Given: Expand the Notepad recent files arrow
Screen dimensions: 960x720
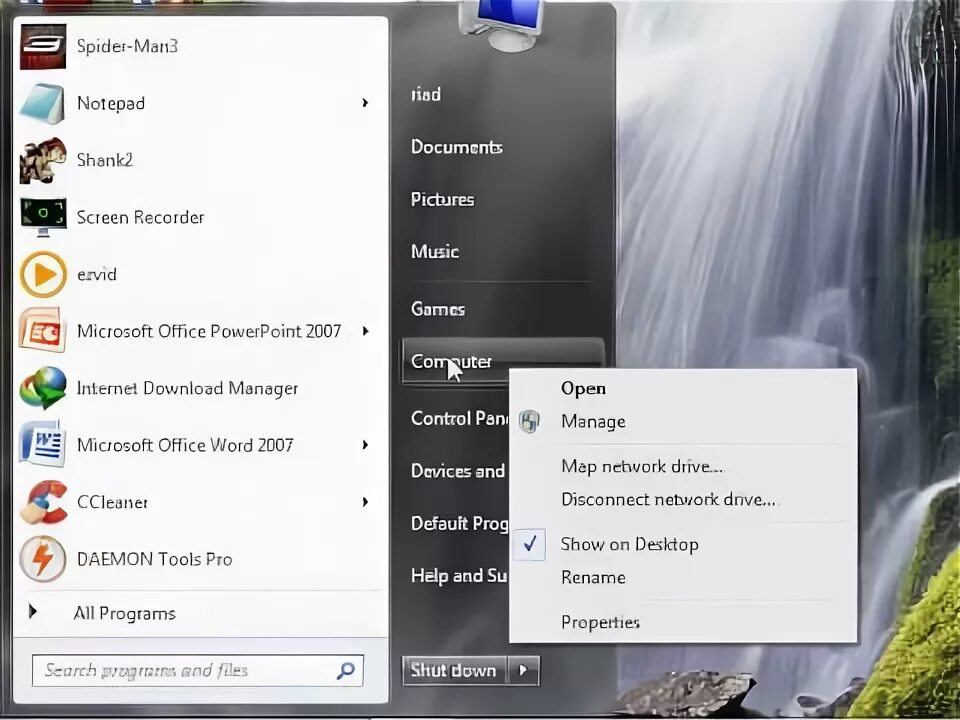Looking at the screenshot, I should tap(366, 103).
